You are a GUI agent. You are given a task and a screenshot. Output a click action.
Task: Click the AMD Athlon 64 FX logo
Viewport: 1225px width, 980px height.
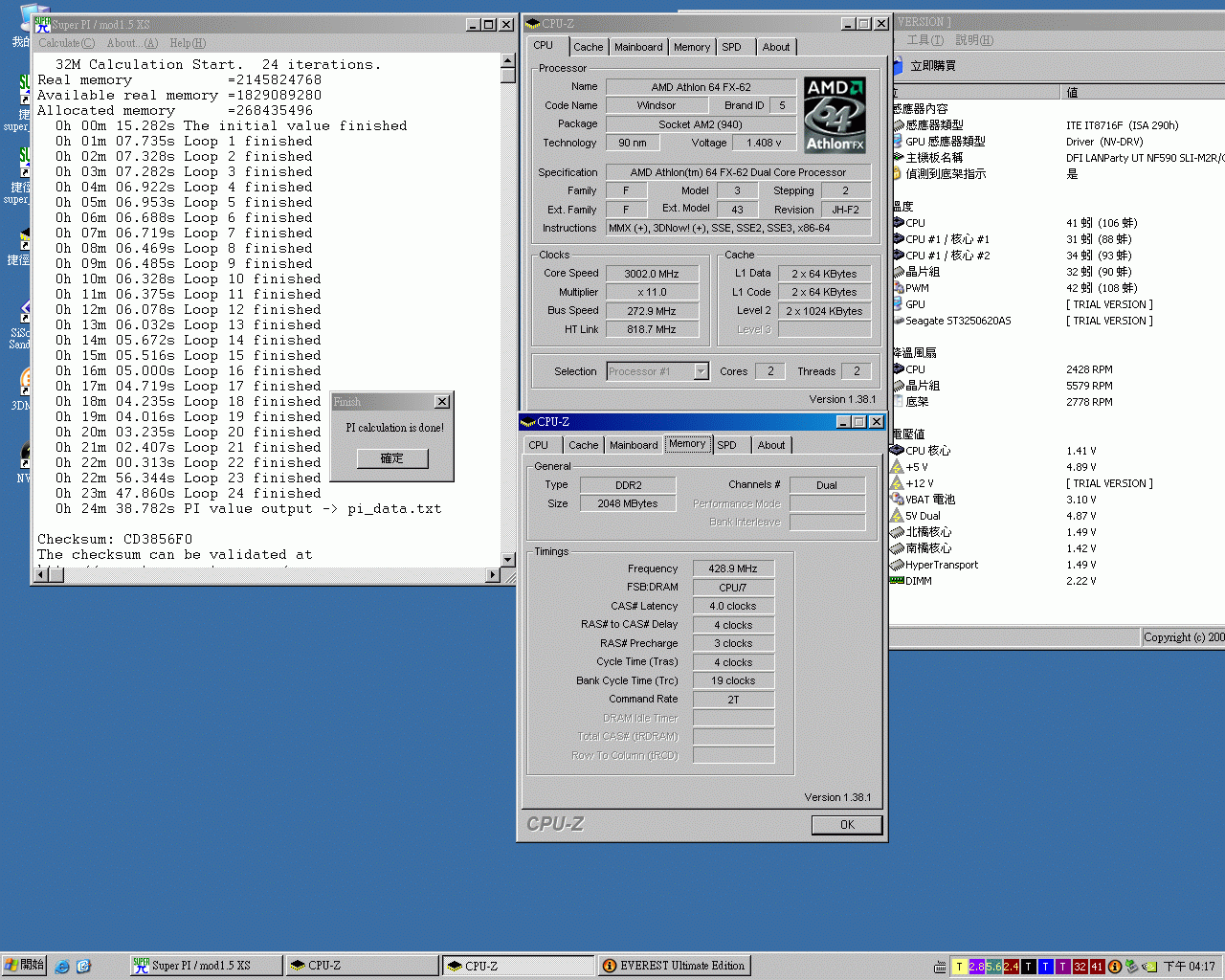click(835, 115)
